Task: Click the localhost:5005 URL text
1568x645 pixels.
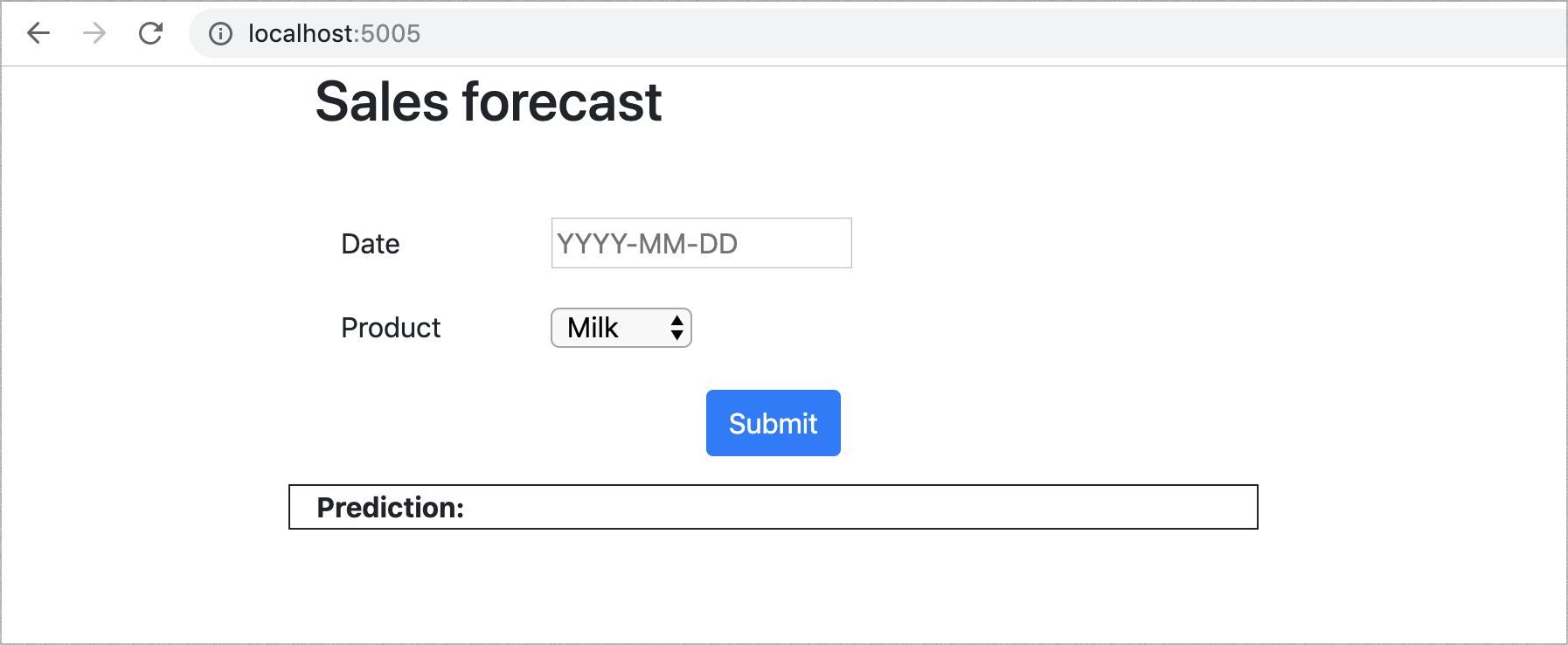Action: coord(334,34)
